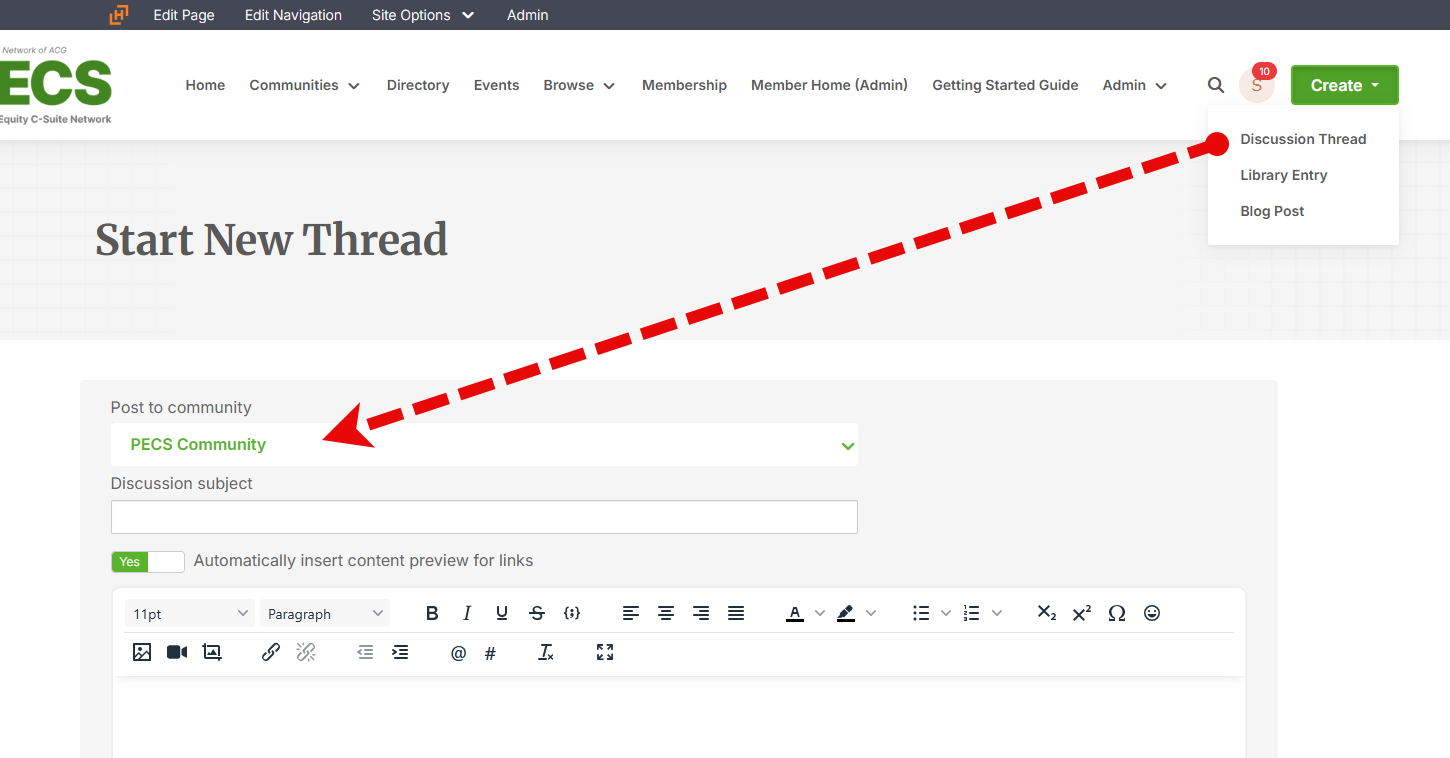Viewport: 1450px width, 758px height.
Task: Align text right
Action: [701, 613]
